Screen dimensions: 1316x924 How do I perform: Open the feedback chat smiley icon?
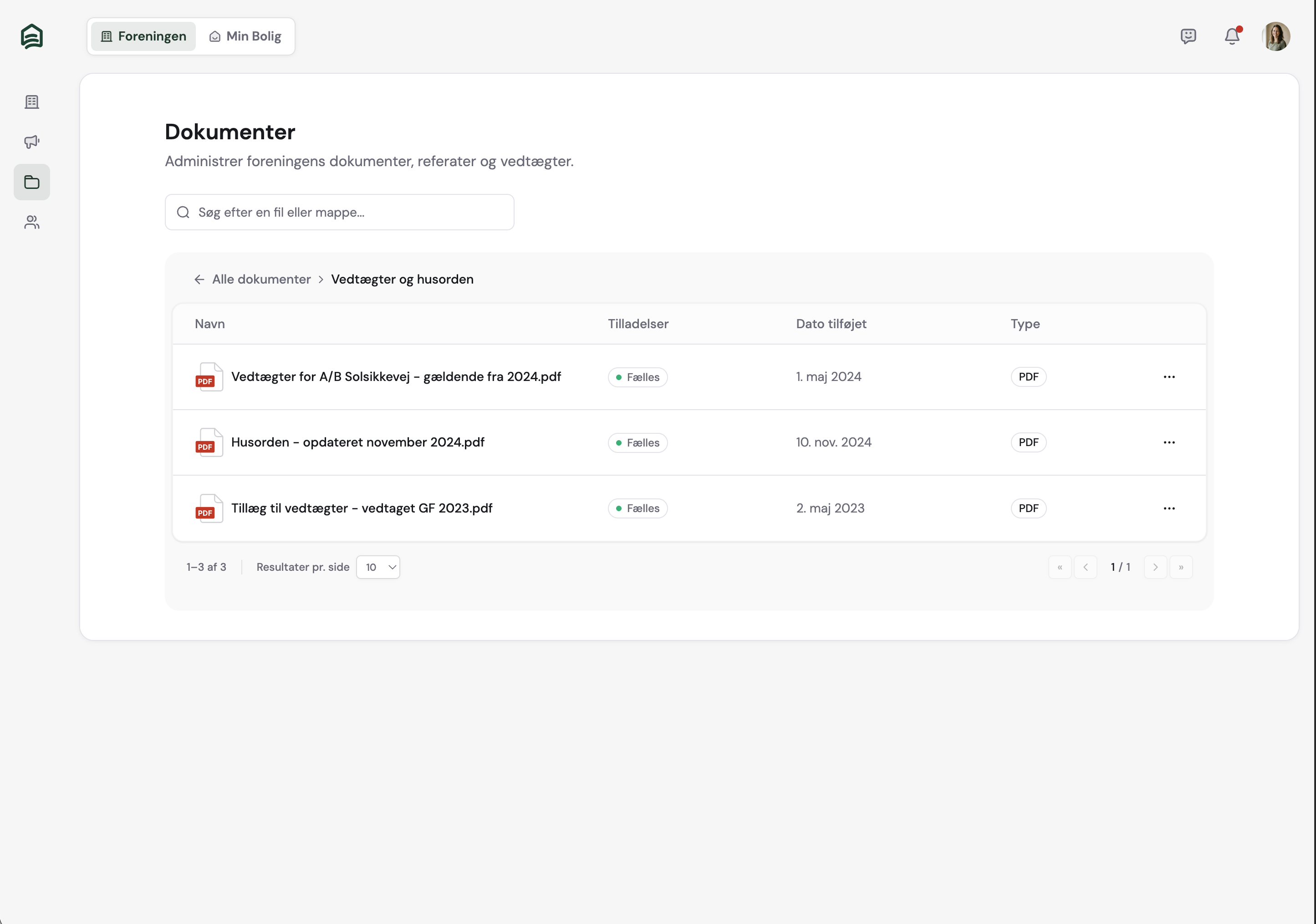pos(1188,37)
